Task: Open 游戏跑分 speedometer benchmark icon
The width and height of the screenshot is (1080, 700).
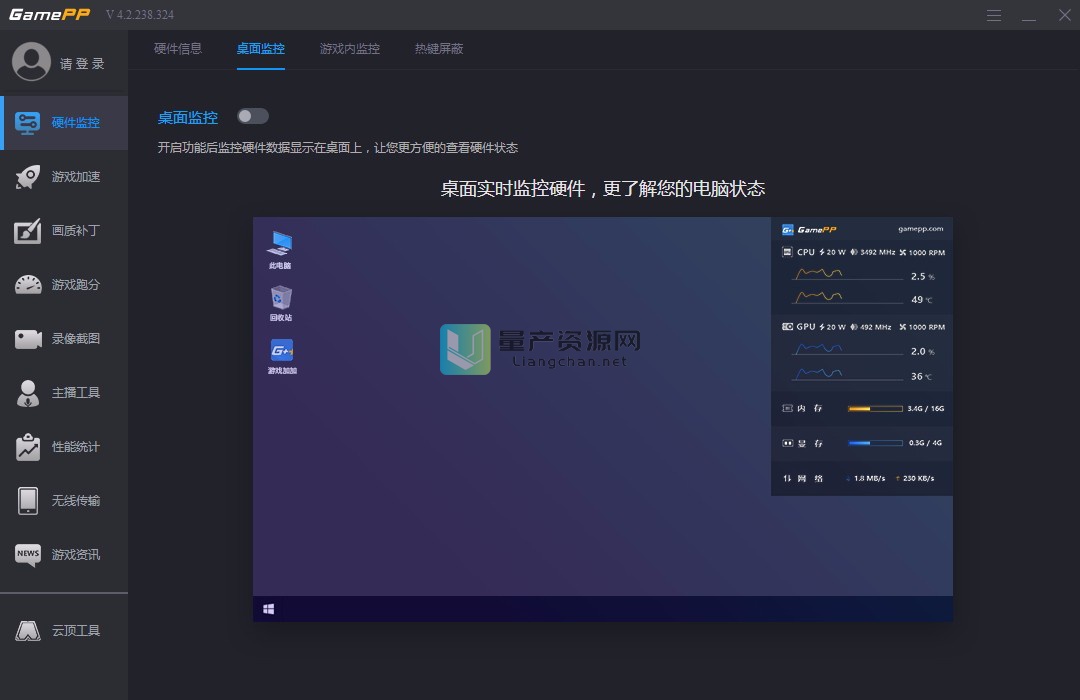Action: [x=28, y=285]
